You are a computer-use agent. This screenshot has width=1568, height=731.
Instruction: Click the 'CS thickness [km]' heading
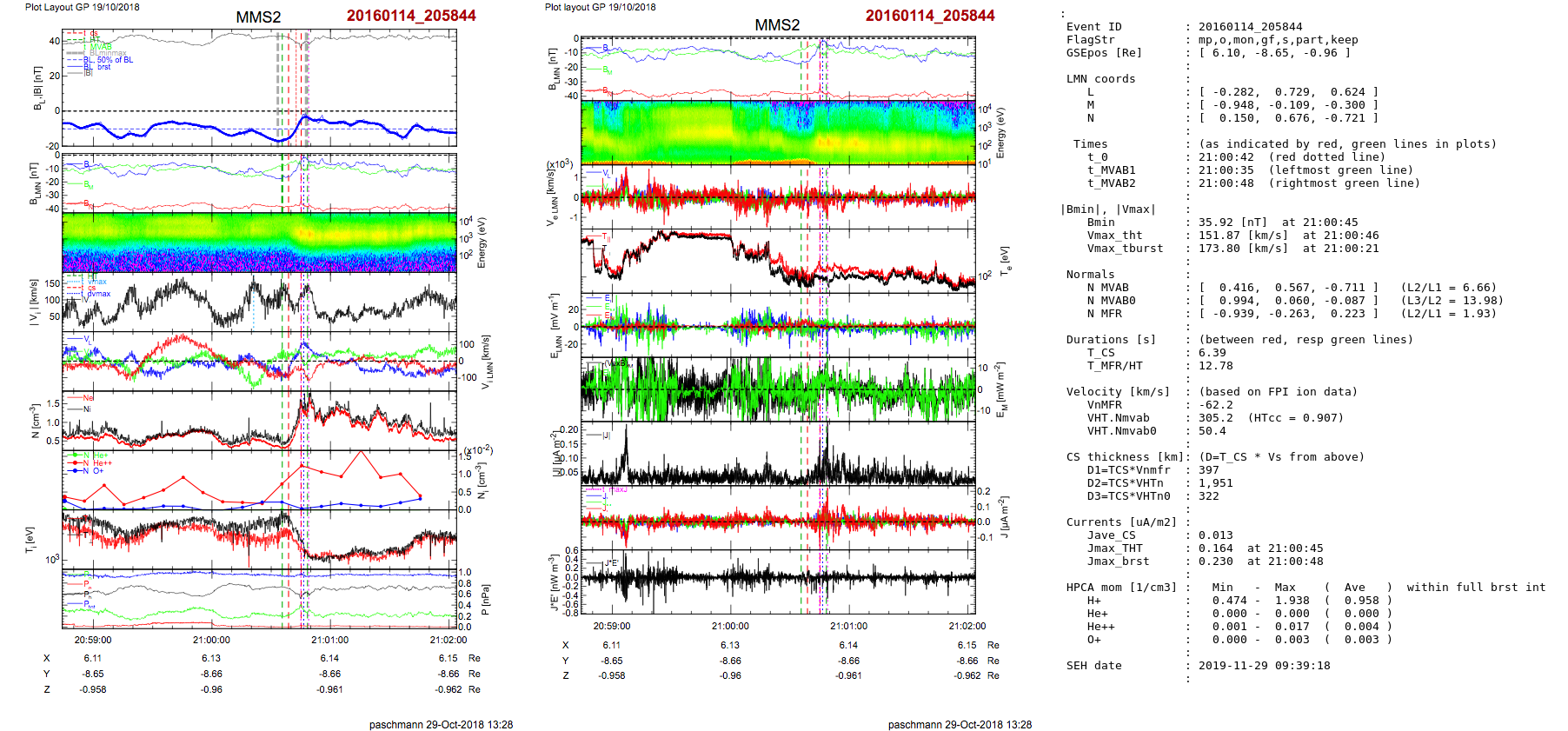(1126, 457)
